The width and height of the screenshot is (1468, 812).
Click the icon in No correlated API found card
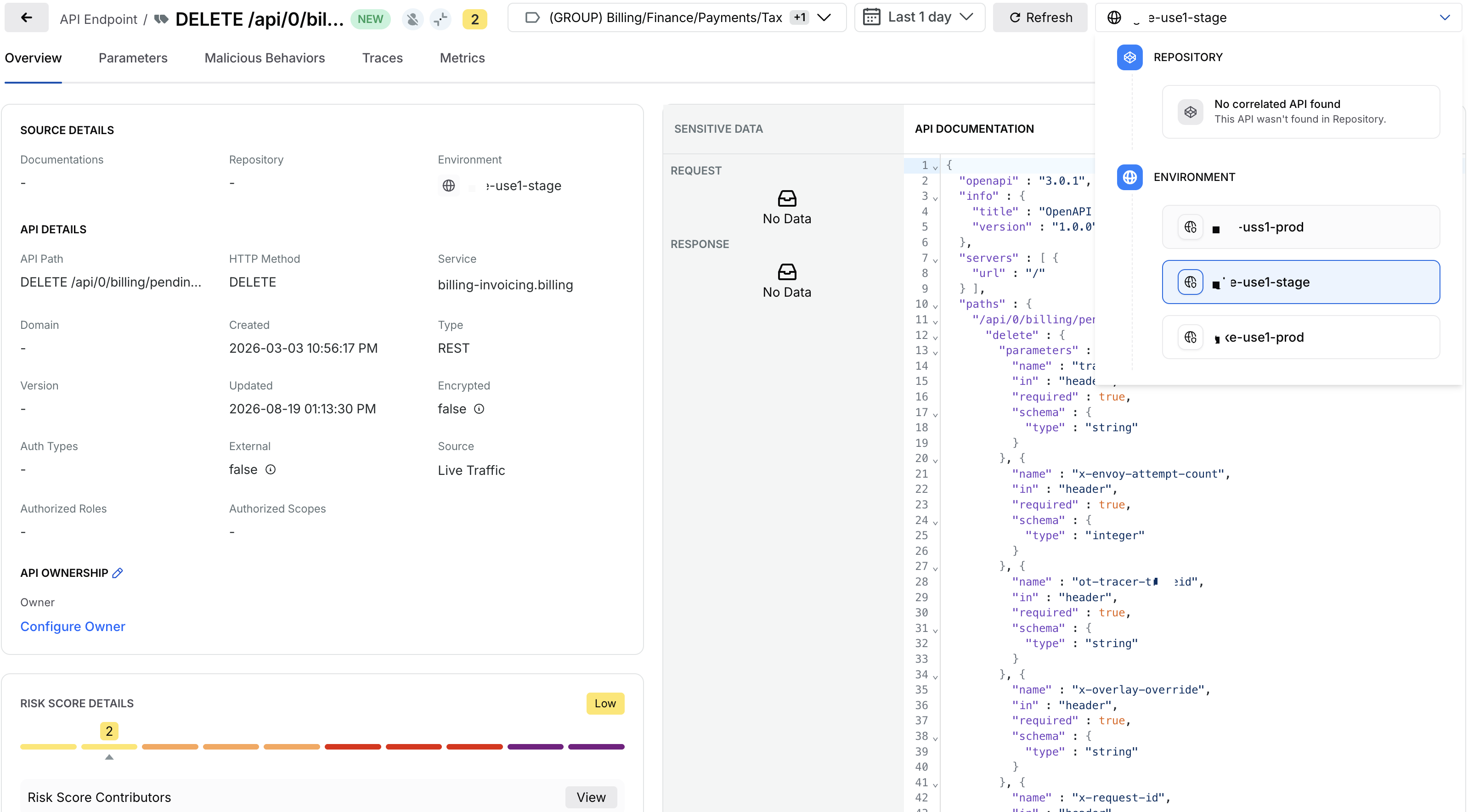(x=1191, y=112)
